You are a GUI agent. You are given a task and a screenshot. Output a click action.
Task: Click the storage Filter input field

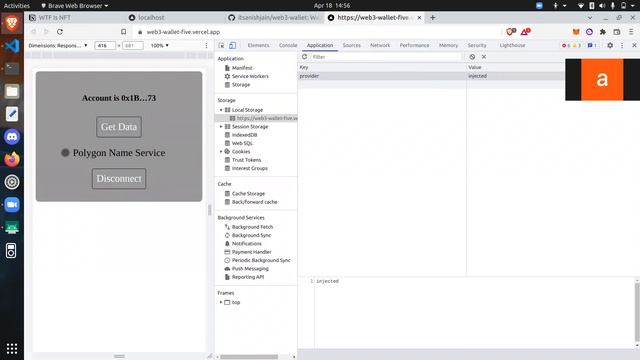(386, 57)
